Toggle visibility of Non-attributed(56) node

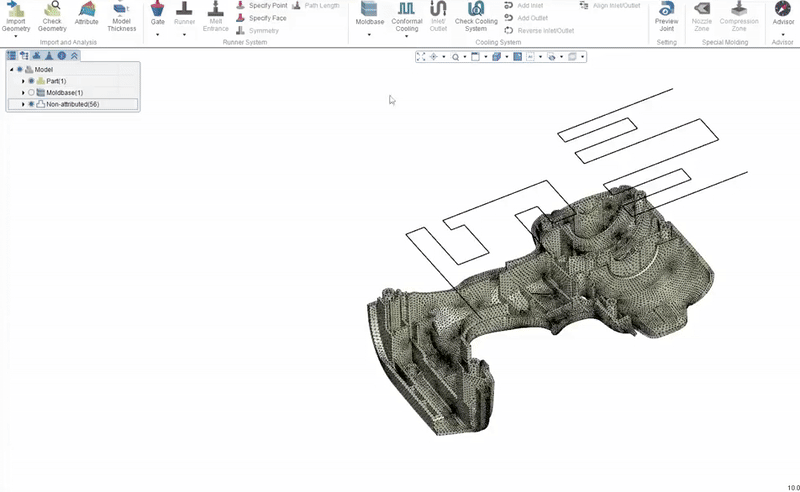coord(31,104)
